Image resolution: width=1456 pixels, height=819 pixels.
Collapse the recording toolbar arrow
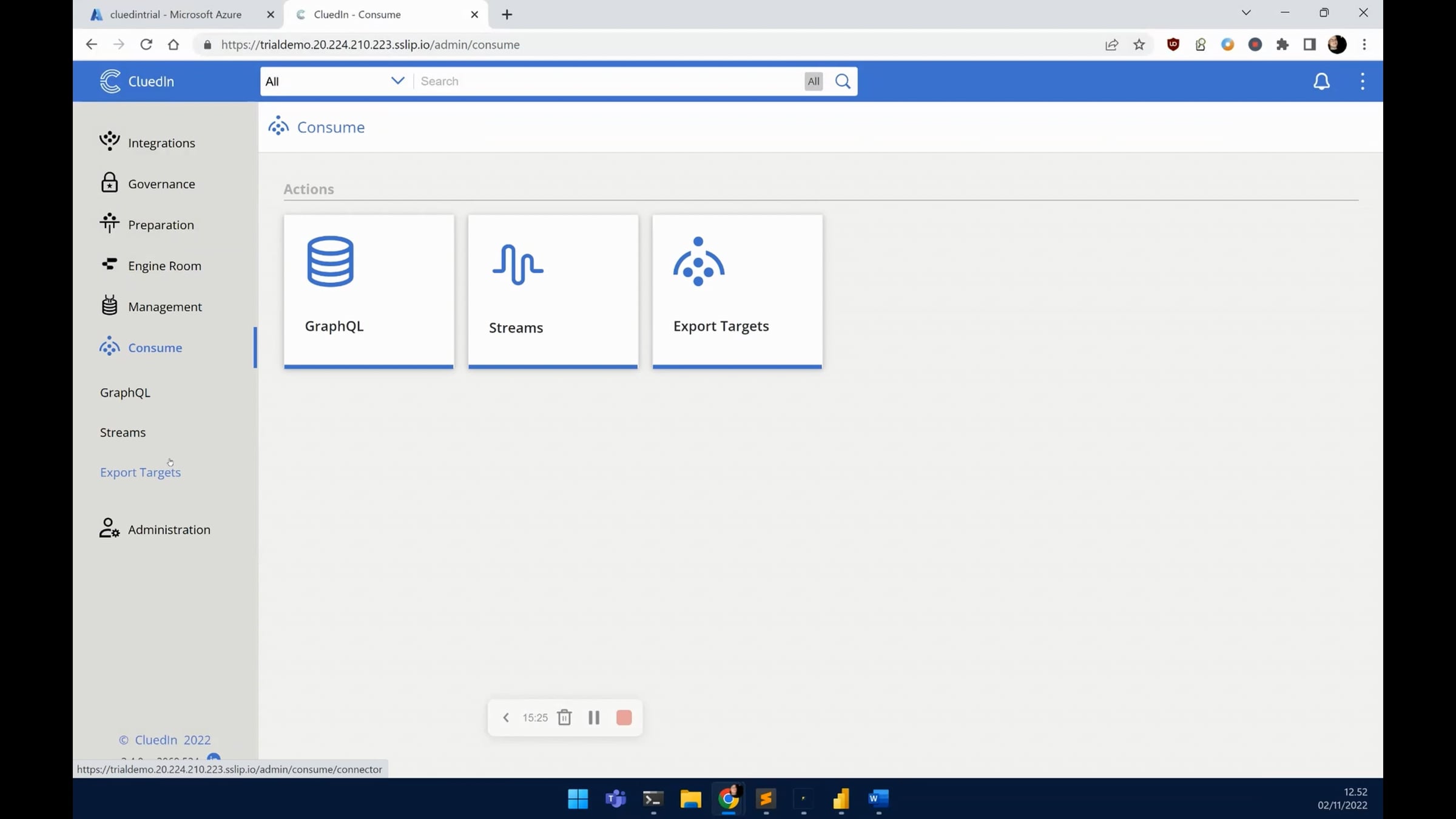(x=506, y=718)
